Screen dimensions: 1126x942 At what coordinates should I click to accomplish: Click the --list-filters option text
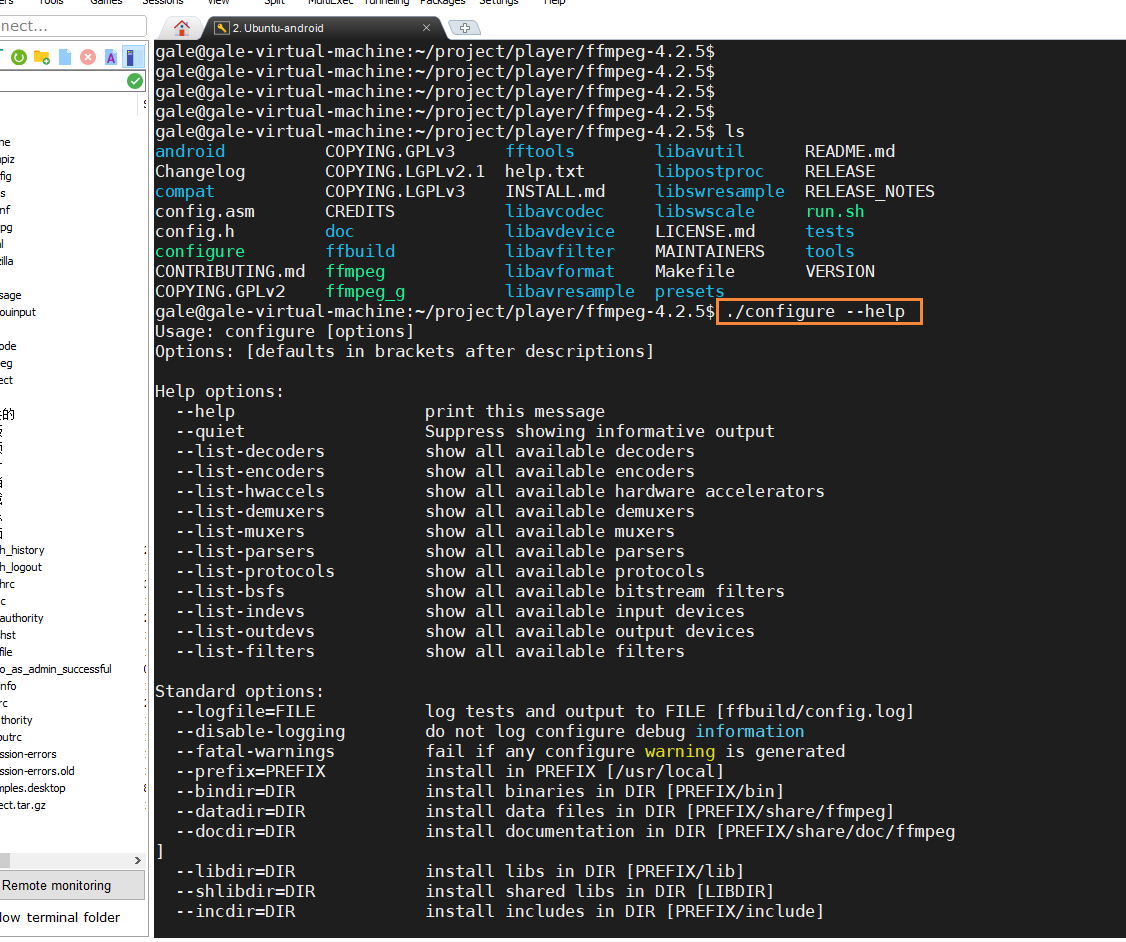(x=245, y=651)
